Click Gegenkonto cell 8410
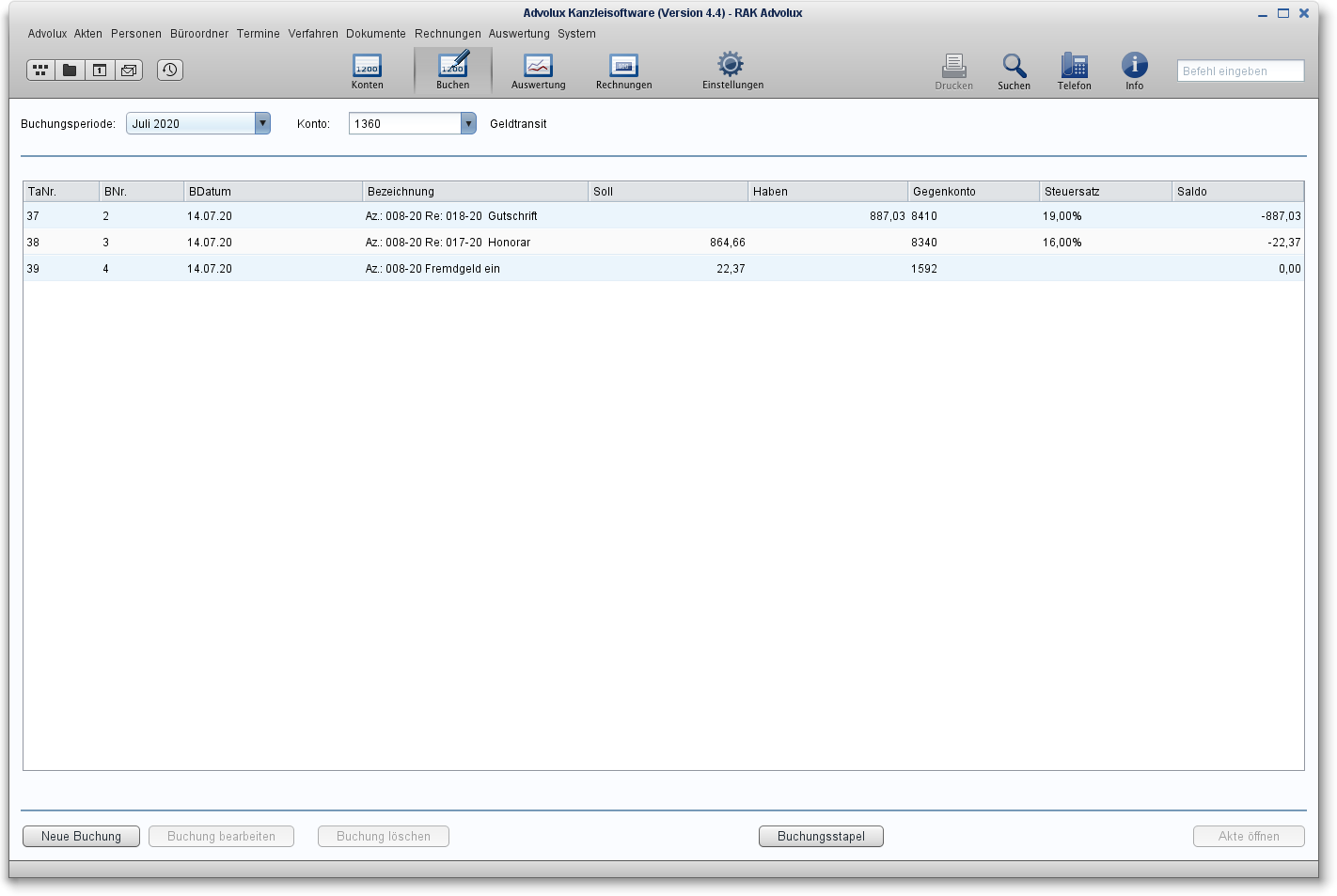 click(924, 215)
